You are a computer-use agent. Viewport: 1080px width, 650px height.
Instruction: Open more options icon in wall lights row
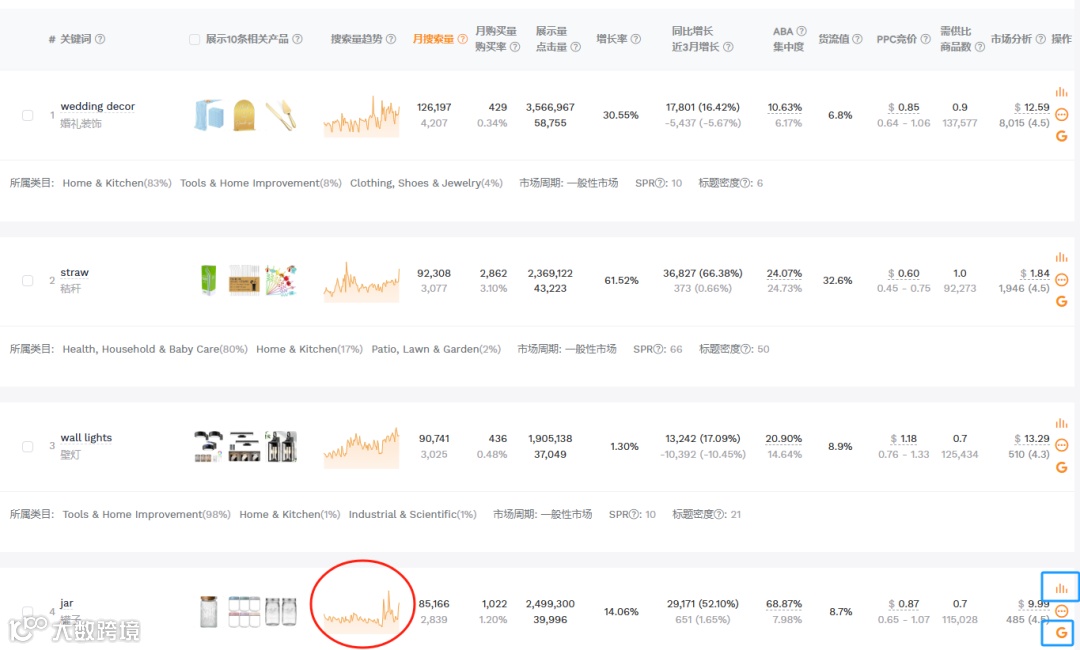[1061, 445]
